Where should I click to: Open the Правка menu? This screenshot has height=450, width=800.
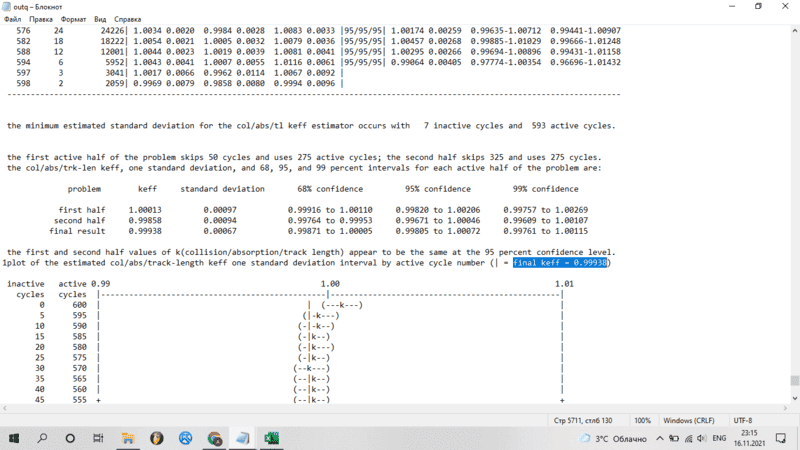coord(41,19)
